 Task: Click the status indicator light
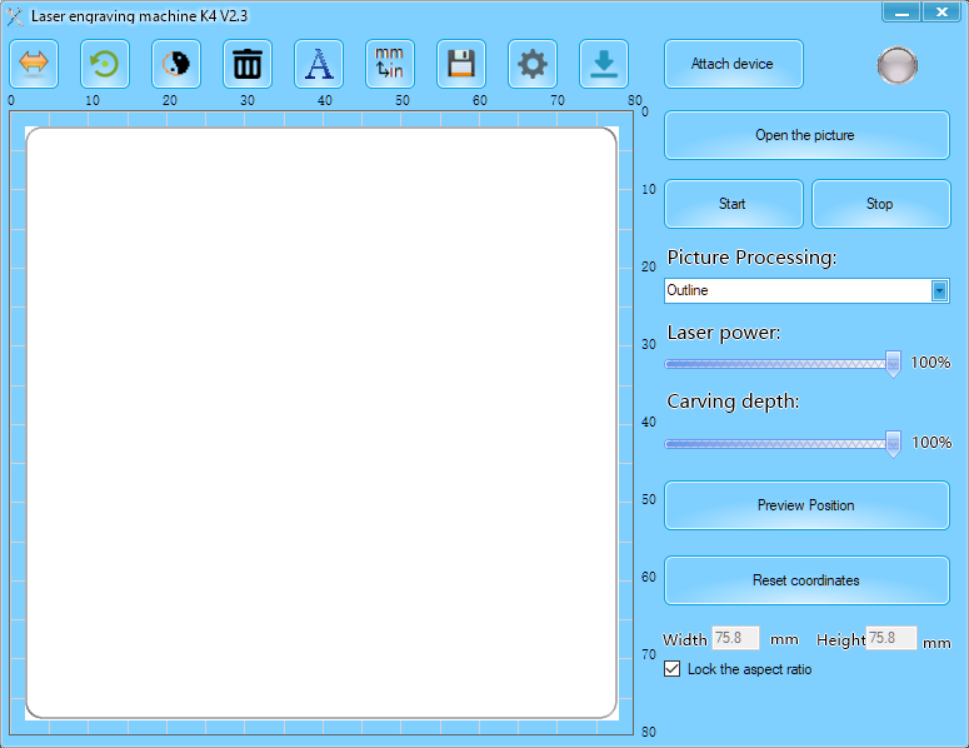click(896, 63)
